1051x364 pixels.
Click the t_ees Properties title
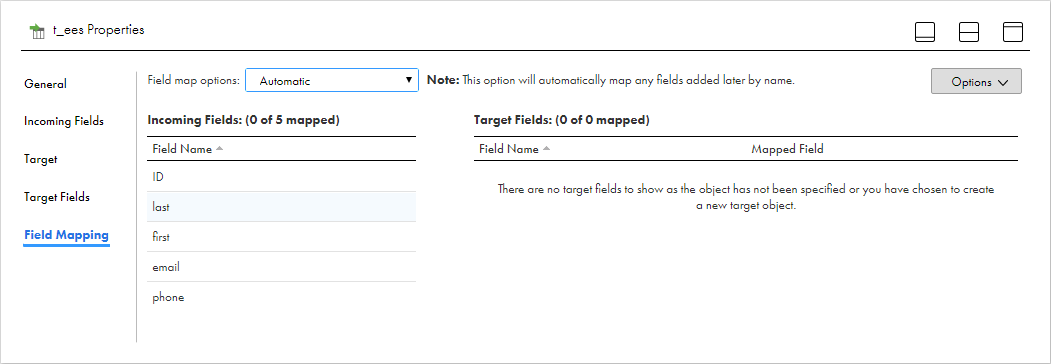(x=99, y=30)
